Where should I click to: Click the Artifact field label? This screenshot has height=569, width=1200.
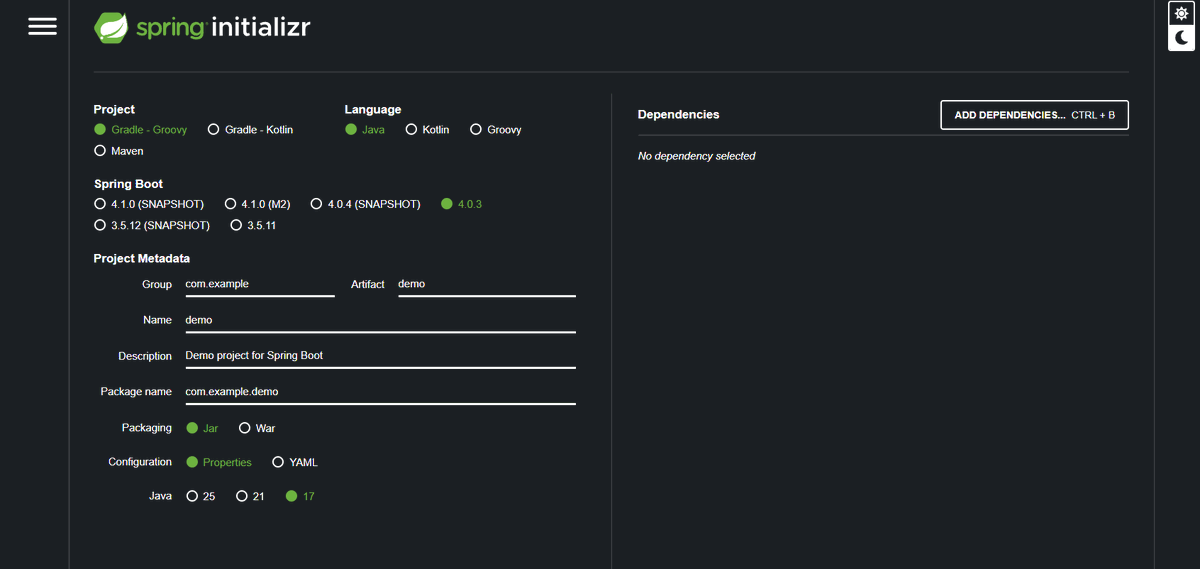coord(368,284)
